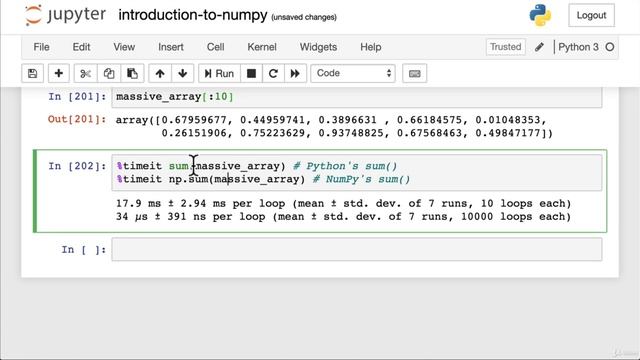The image size is (640, 360).
Task: Click the In [202] prompt label
Action: 77,166
